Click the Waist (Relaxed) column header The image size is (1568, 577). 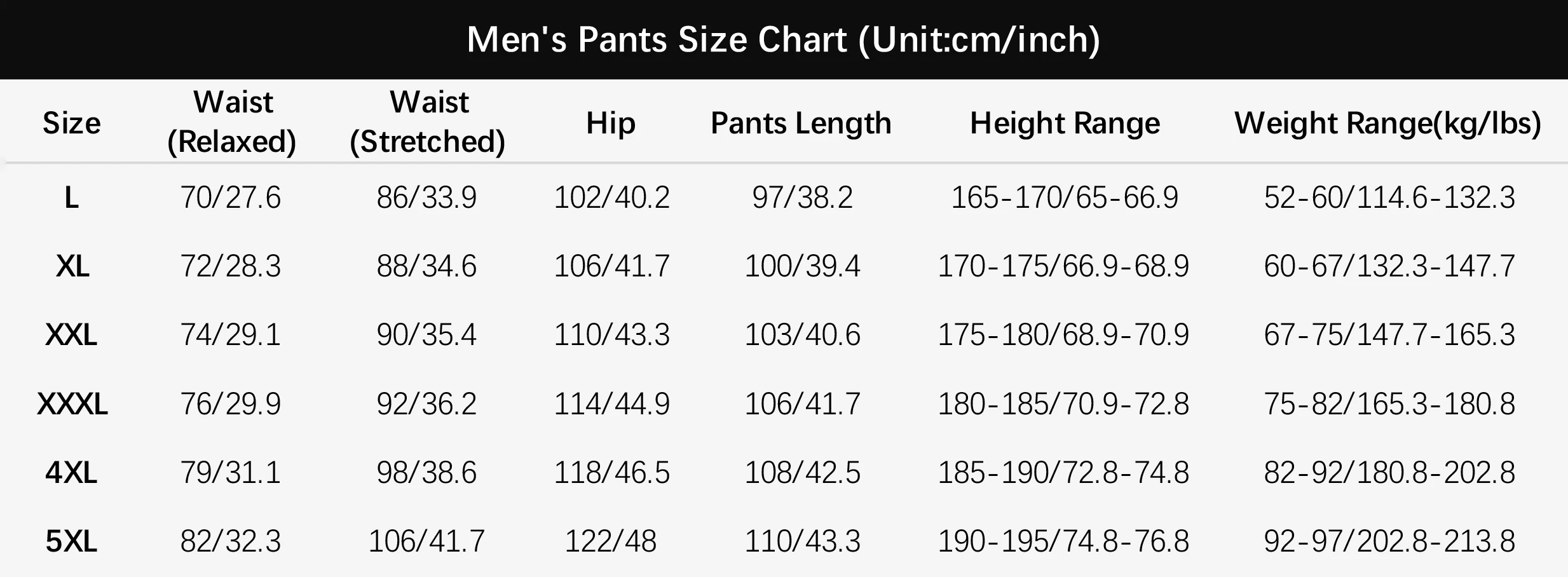[x=232, y=121]
